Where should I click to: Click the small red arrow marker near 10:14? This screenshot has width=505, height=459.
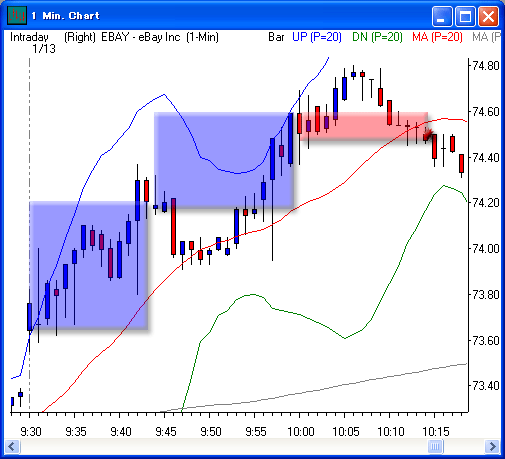[x=428, y=134]
